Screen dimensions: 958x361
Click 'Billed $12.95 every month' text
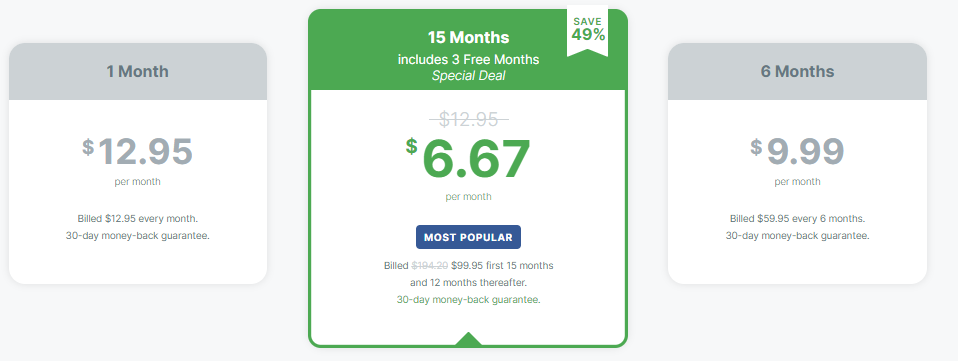(137, 218)
